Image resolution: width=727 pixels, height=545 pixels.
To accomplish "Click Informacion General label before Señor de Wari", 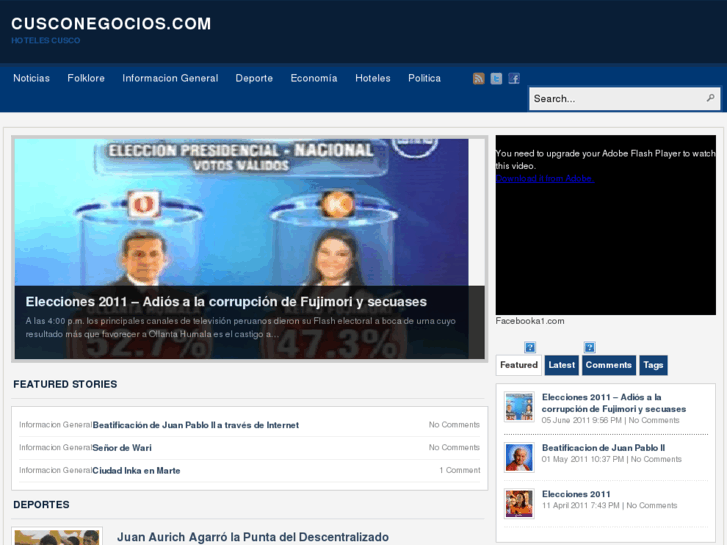I will 56,447.
